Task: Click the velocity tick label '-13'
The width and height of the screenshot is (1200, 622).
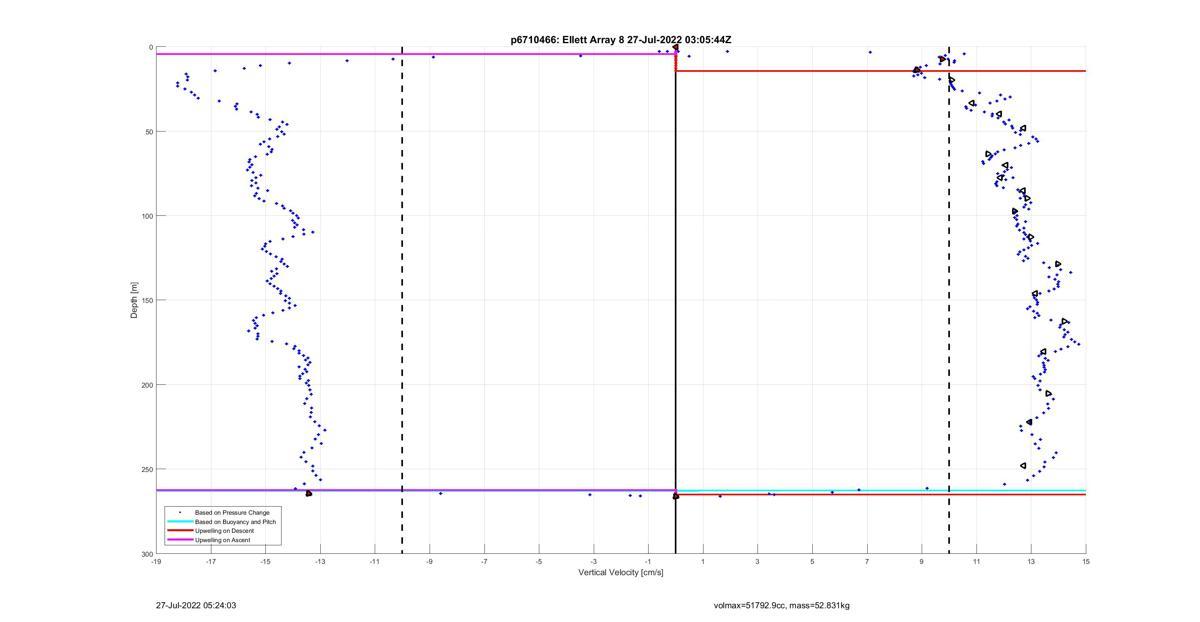Action: tap(320, 562)
